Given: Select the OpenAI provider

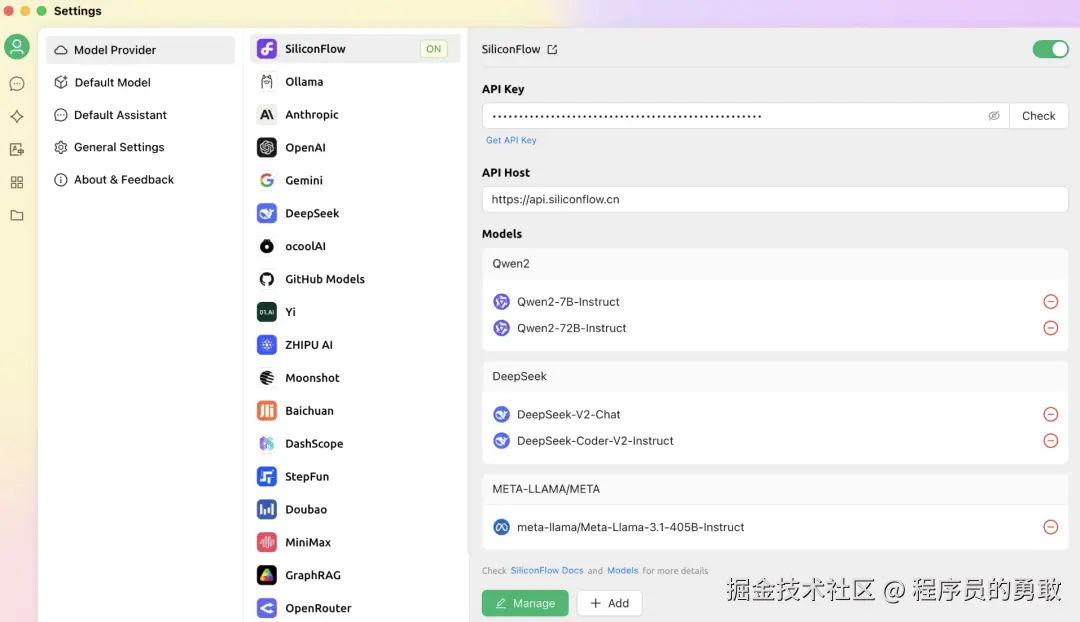Looking at the screenshot, I should click(354, 147).
